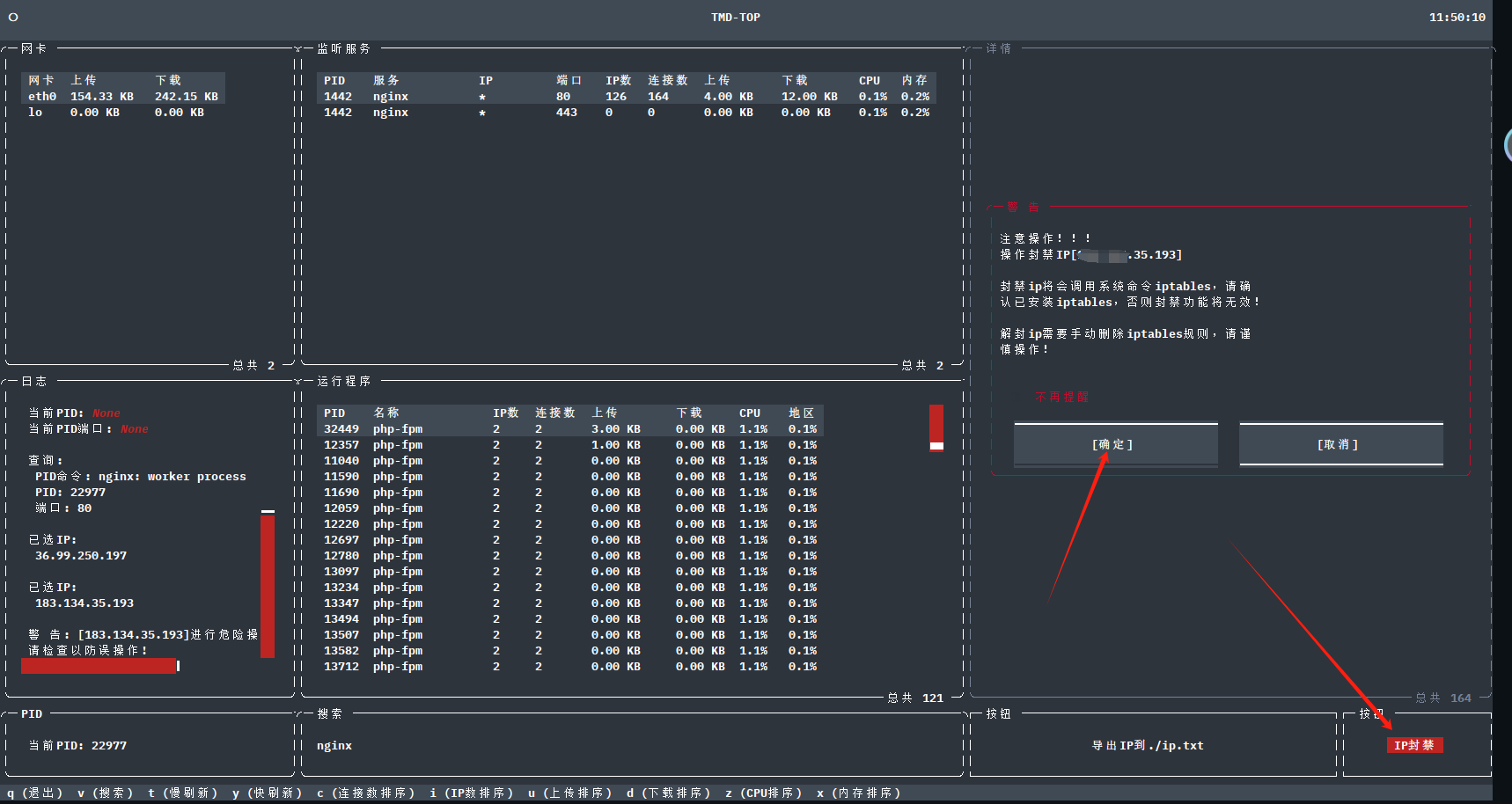Click selected IP 183.134.35.193 in log
The image size is (1512, 804).
[84, 603]
